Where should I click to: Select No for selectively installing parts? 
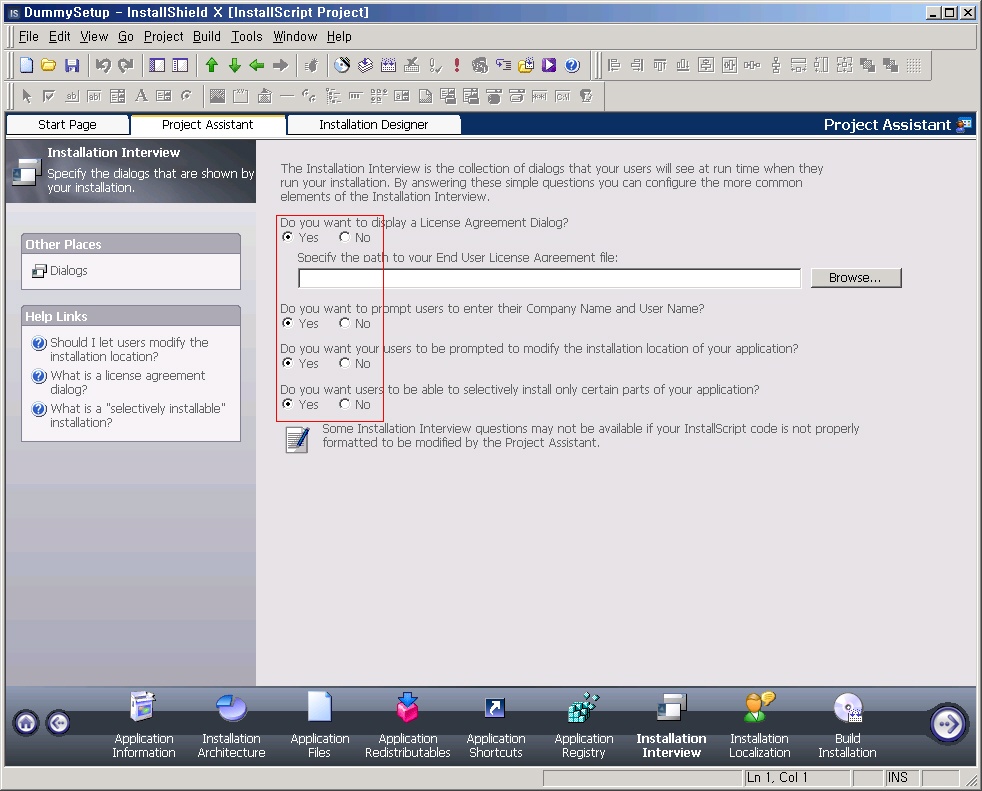(x=344, y=403)
